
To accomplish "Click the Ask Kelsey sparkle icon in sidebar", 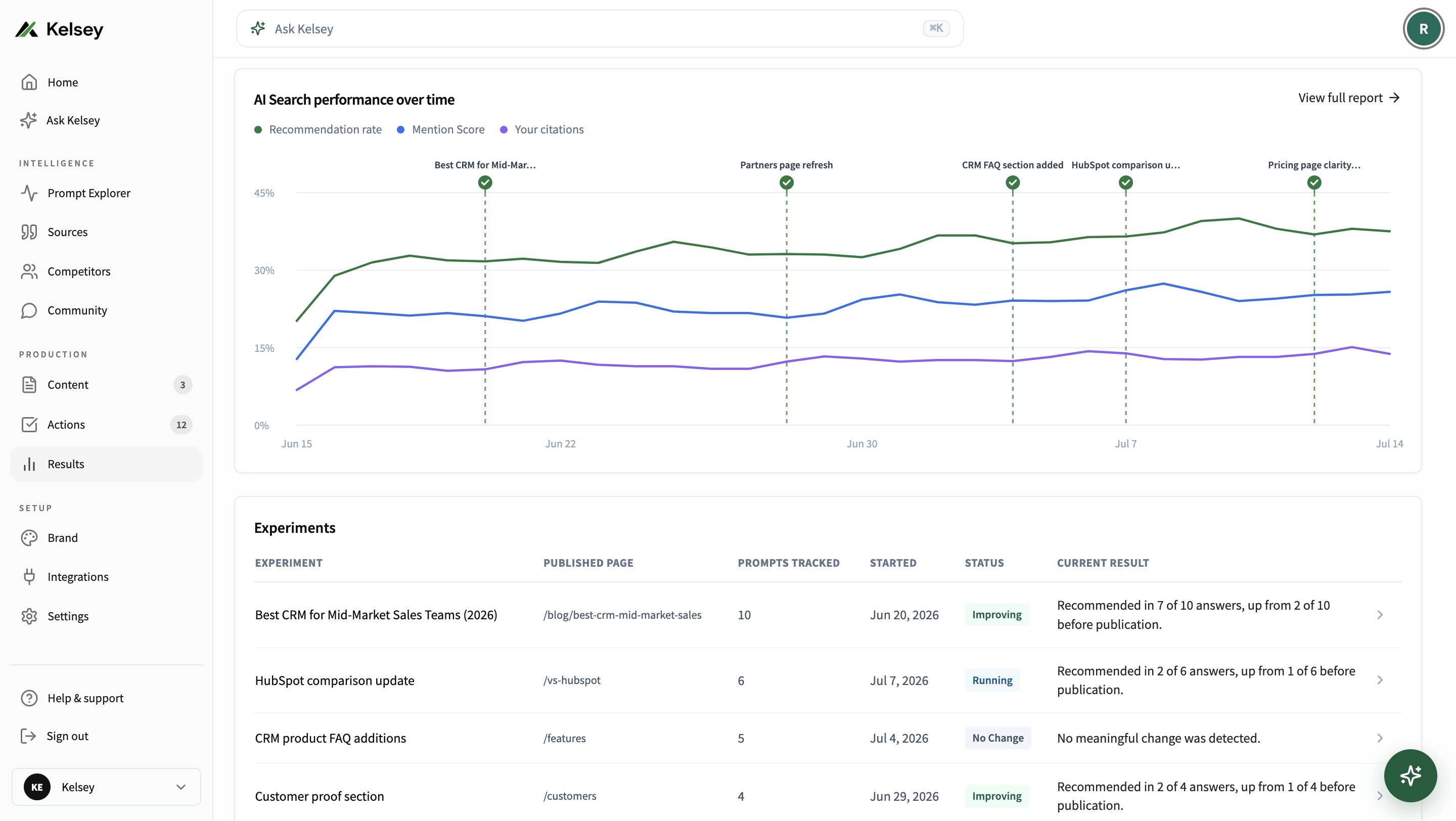I will 28,120.
